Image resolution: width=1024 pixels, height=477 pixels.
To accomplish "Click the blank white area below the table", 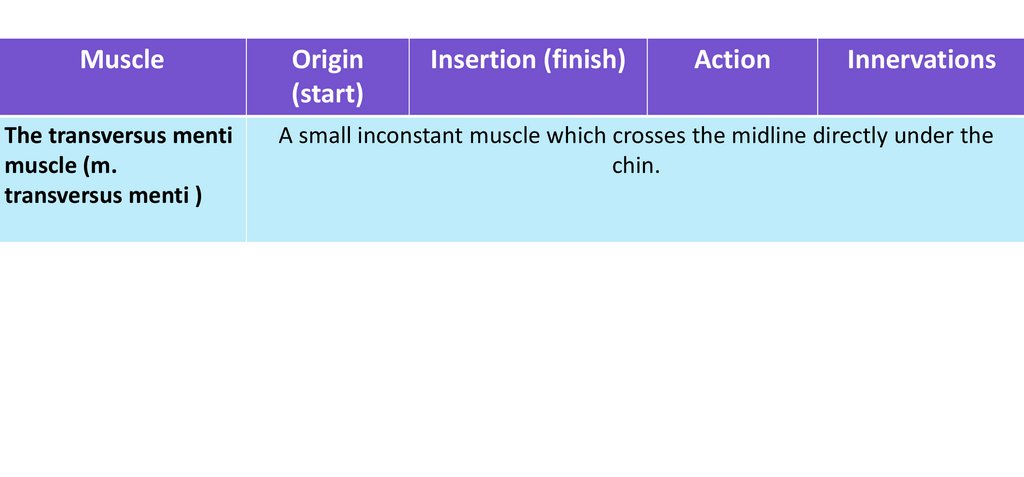I will (x=512, y=360).
